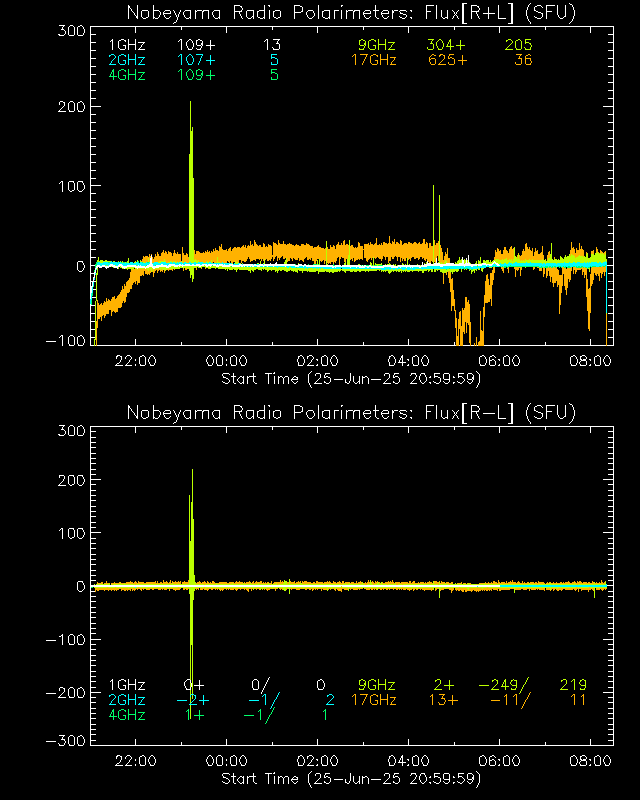Select the 9GHz legend label in bottom plot

(x=376, y=685)
